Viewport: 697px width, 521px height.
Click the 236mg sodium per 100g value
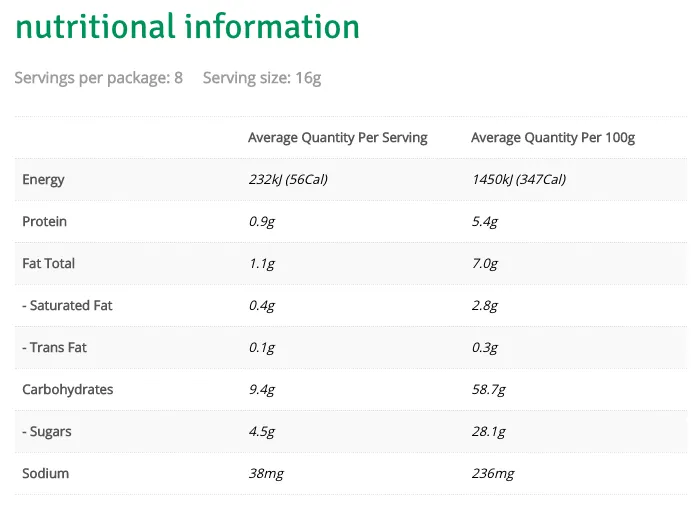coord(493,474)
